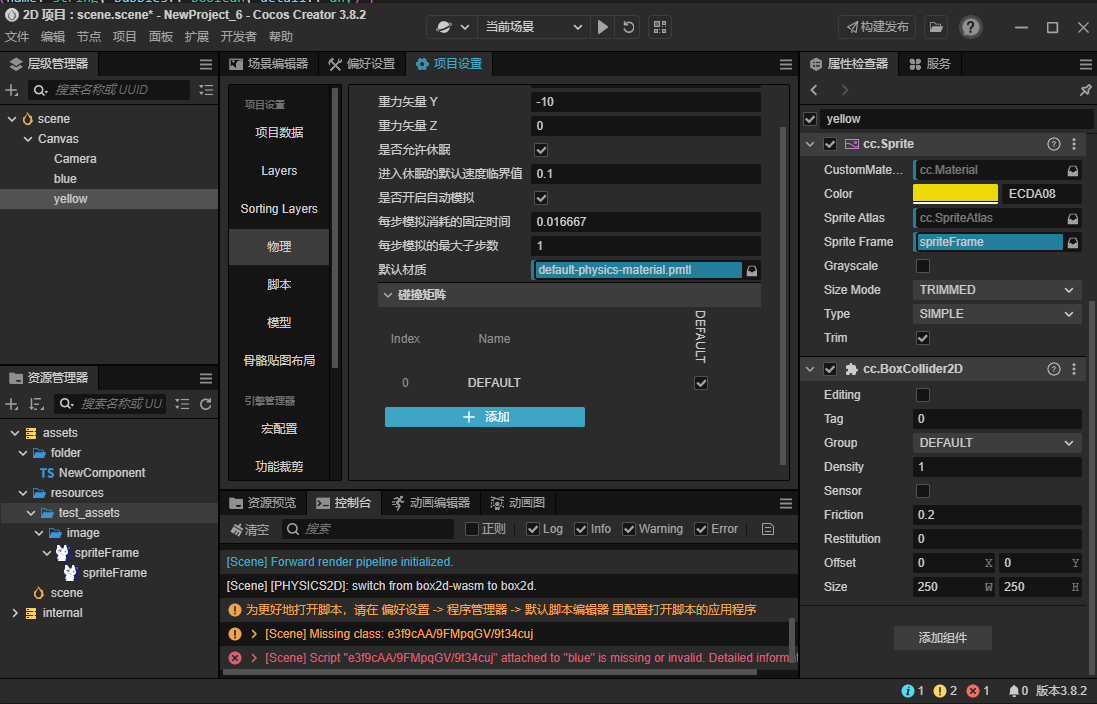Open cc.Sprite component help via question mark
Image resolution: width=1097 pixels, height=704 pixels.
(x=1053, y=144)
